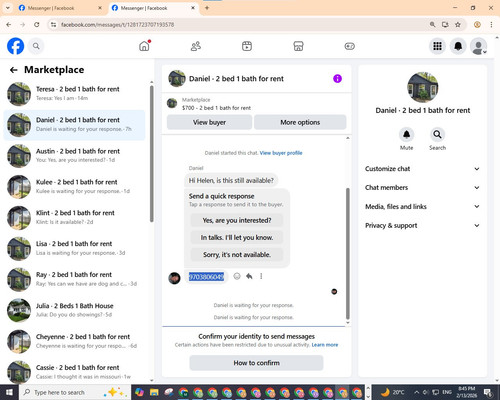Click the zoom magnifier in the address bar
The height and width of the screenshot is (400, 500).
coord(432,24)
